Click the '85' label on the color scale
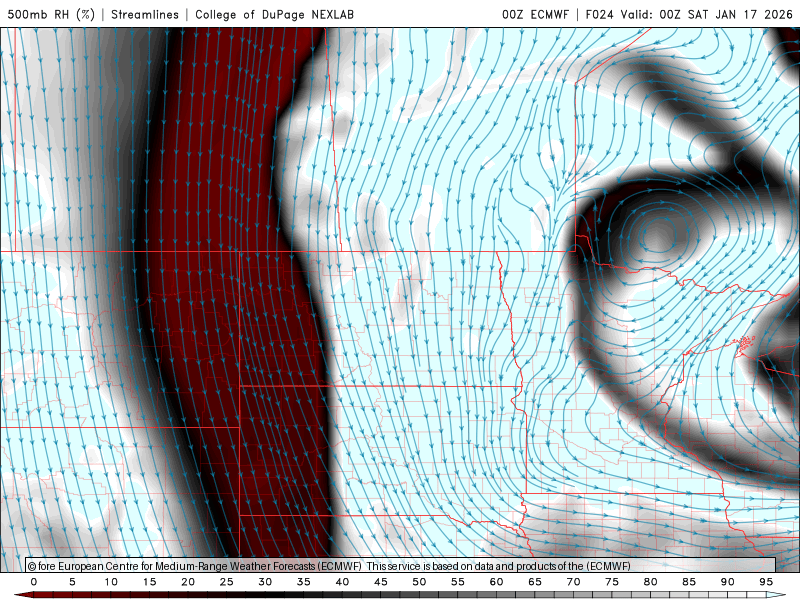 click(689, 582)
